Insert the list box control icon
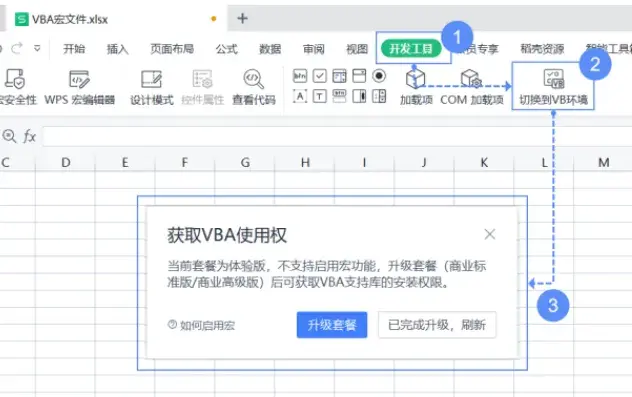 339,76
